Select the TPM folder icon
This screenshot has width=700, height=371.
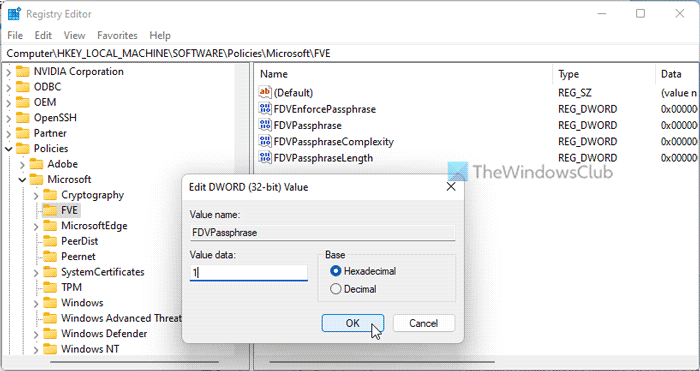50,287
